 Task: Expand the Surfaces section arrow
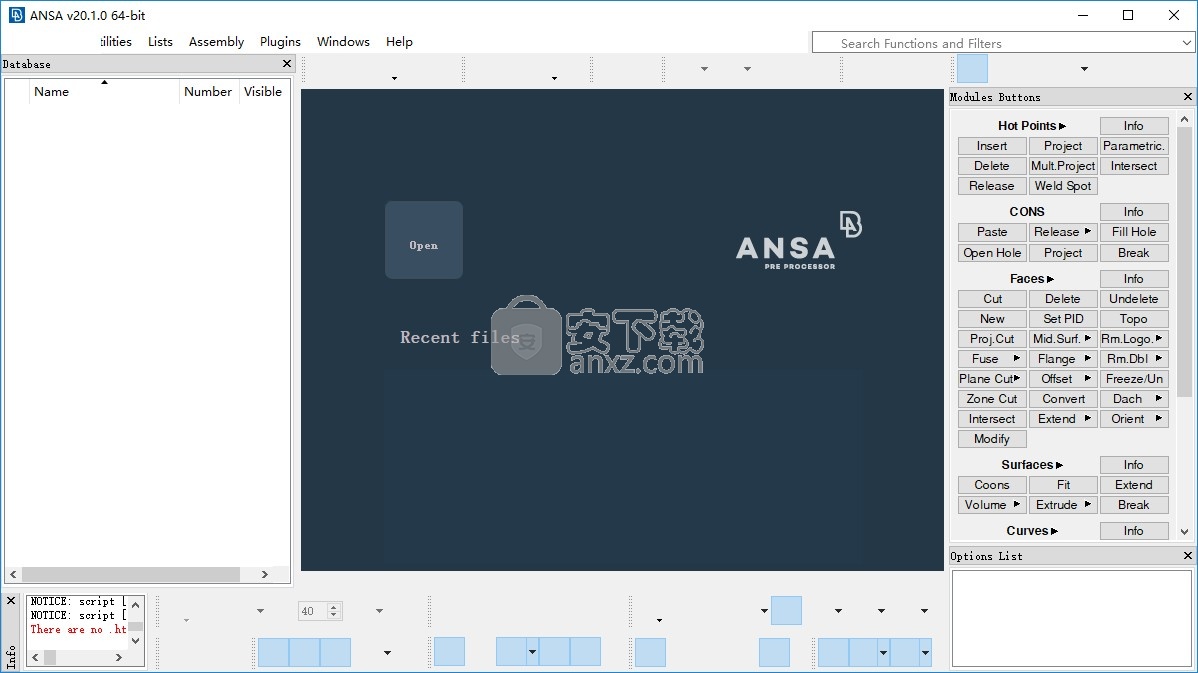click(x=1060, y=465)
